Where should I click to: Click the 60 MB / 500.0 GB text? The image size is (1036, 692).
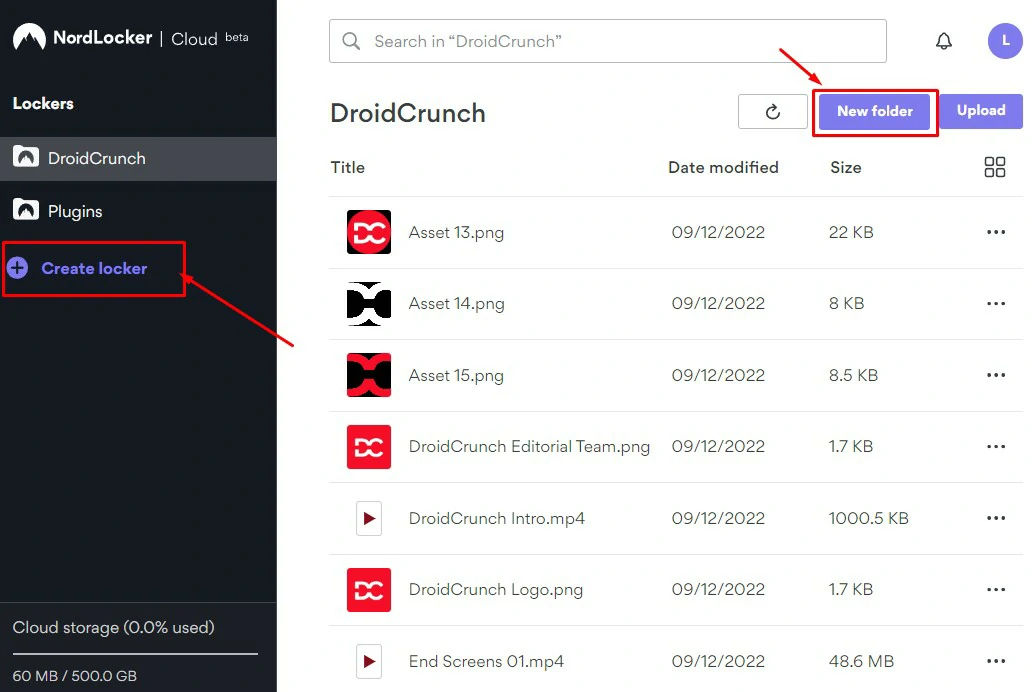tap(75, 675)
